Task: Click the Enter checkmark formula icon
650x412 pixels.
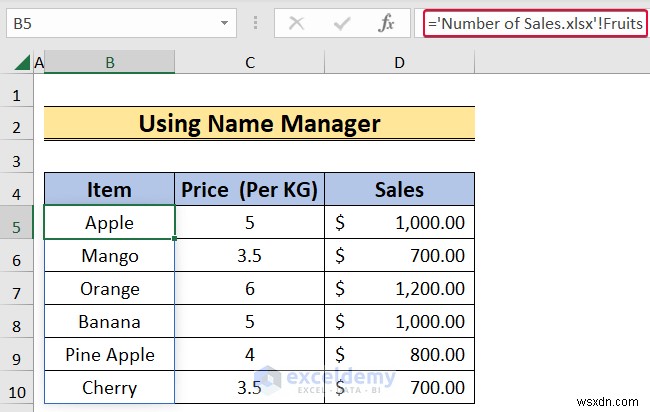Action: click(342, 23)
